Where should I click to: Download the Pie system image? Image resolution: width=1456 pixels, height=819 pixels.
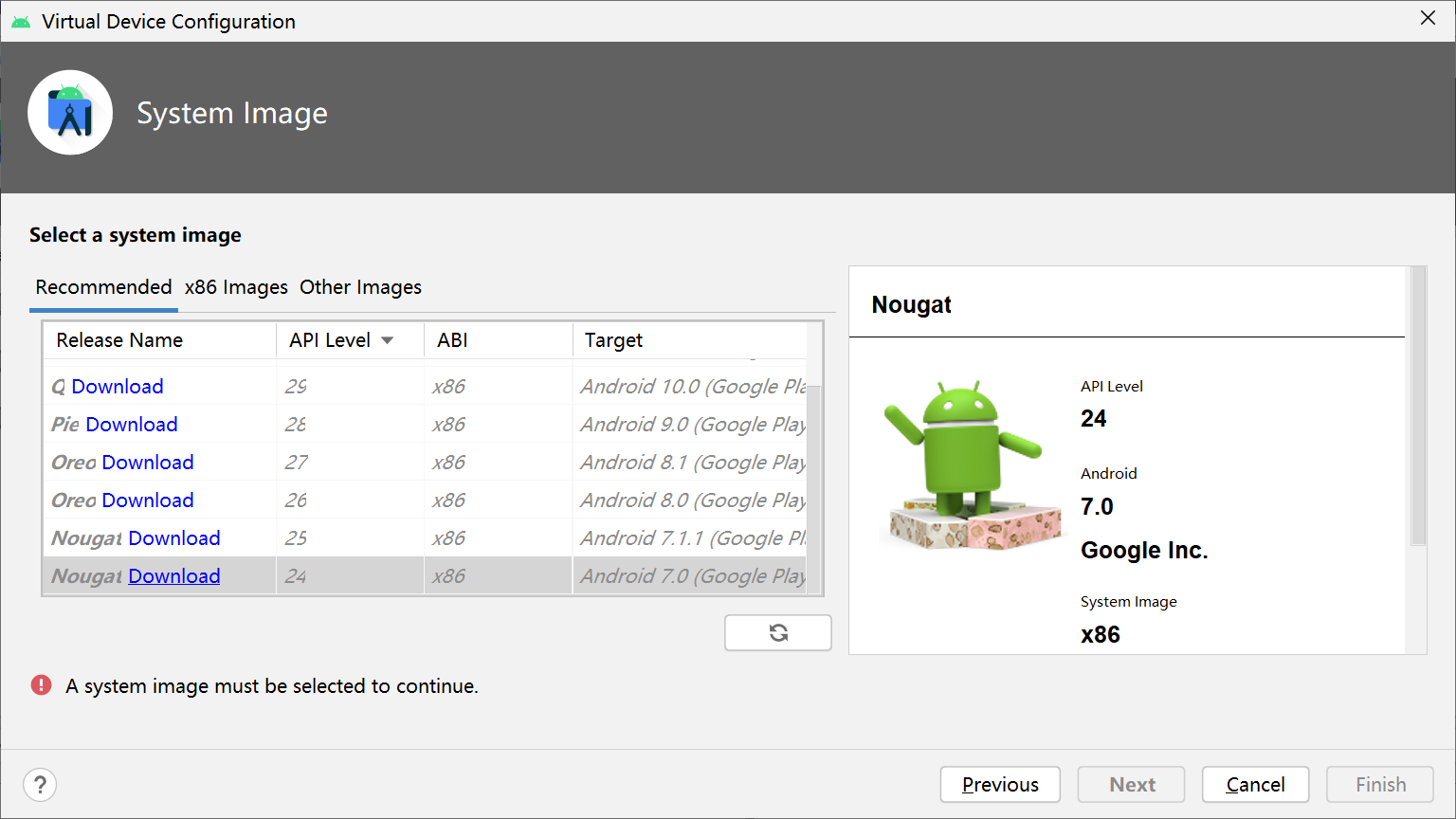pos(132,425)
